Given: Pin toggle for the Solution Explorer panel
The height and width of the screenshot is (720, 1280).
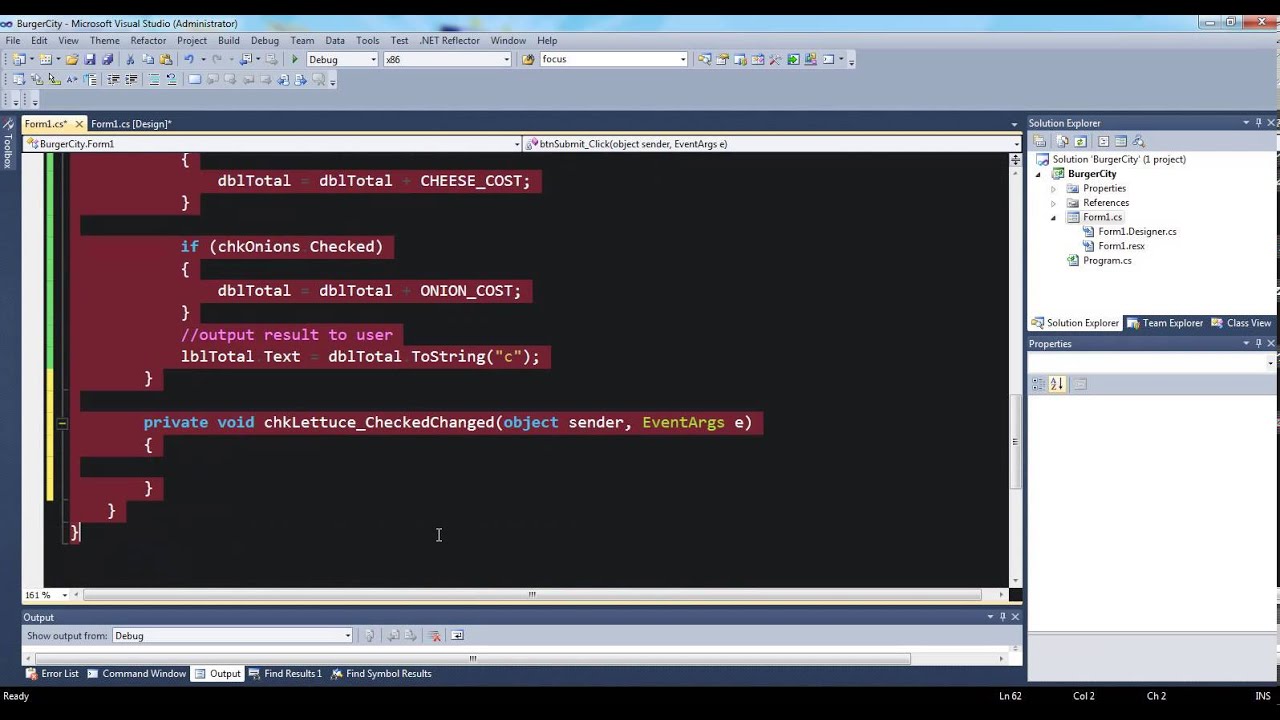Looking at the screenshot, I should (x=1258, y=123).
